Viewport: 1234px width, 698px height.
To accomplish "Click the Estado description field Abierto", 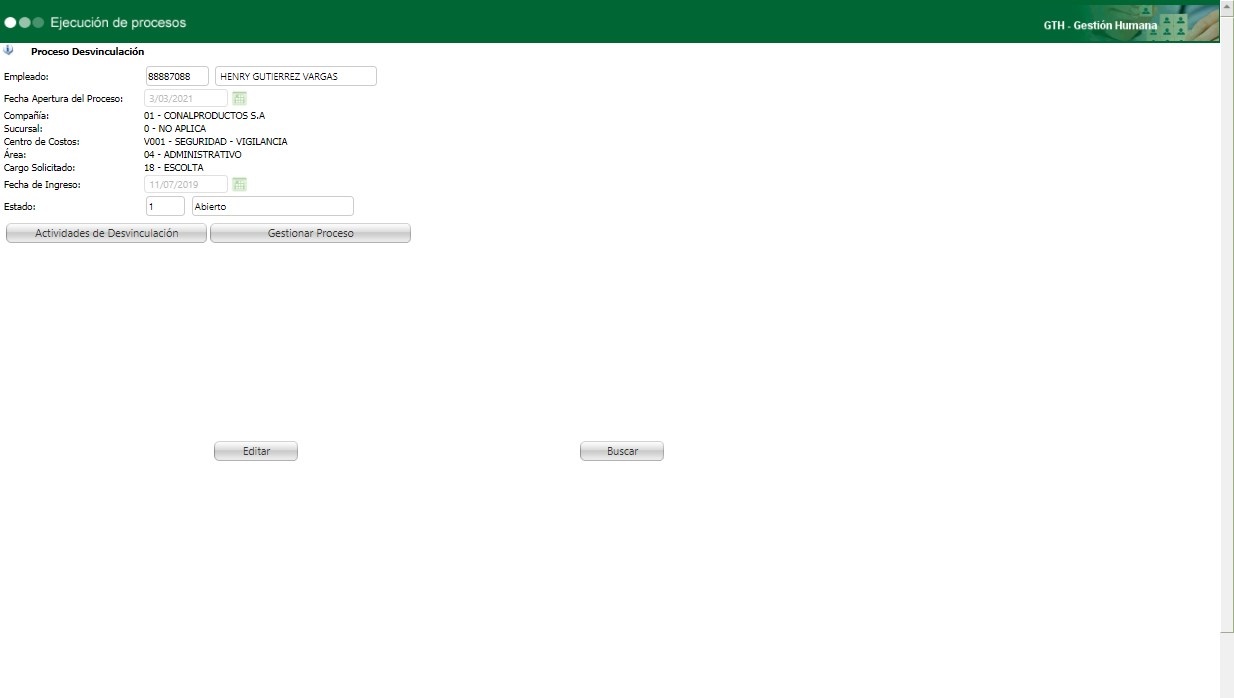I will click(x=273, y=206).
